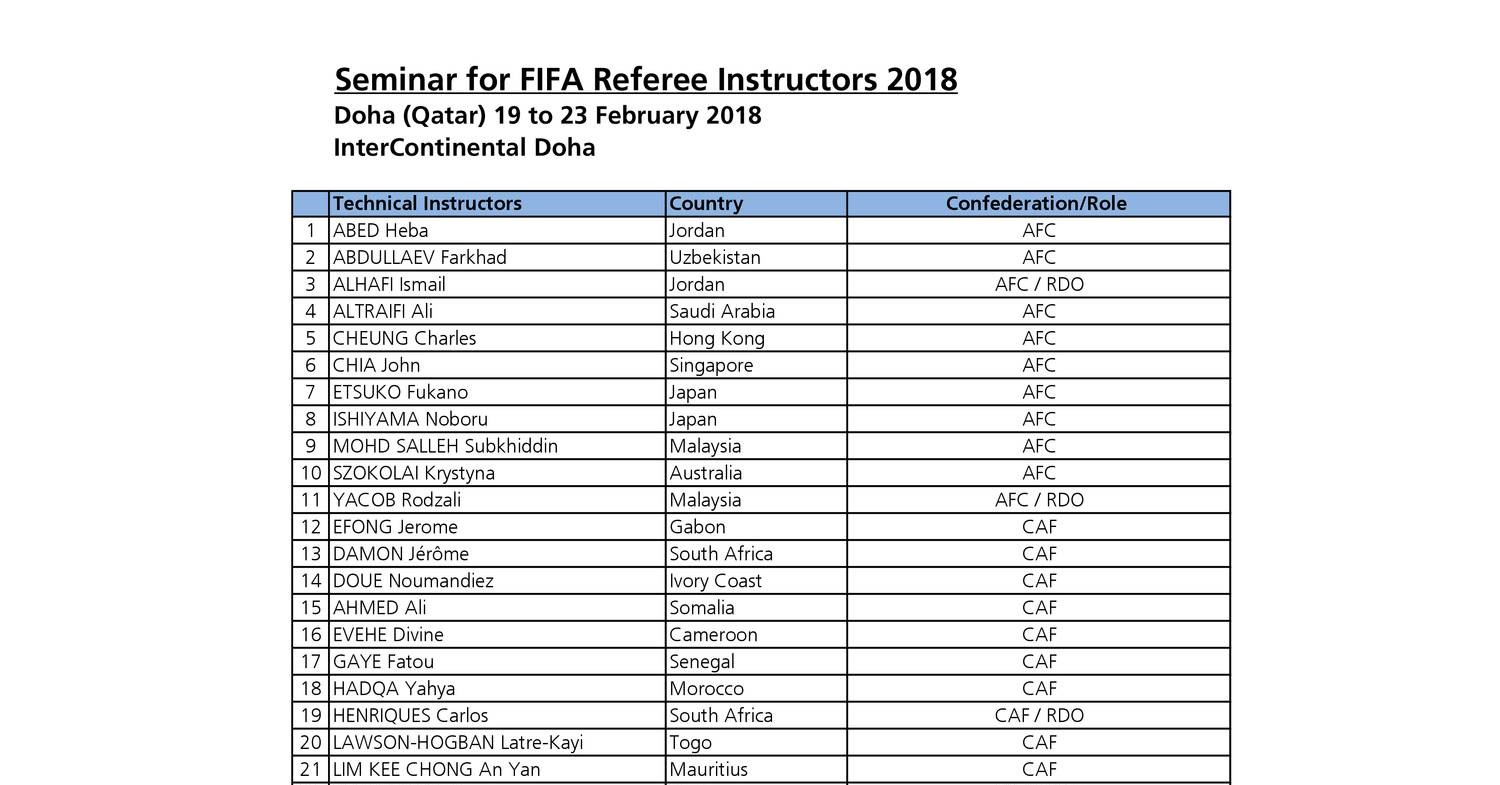The height and width of the screenshot is (785, 1500).
Task: Select the 'Technical Instructors' column header
Action: (427, 203)
